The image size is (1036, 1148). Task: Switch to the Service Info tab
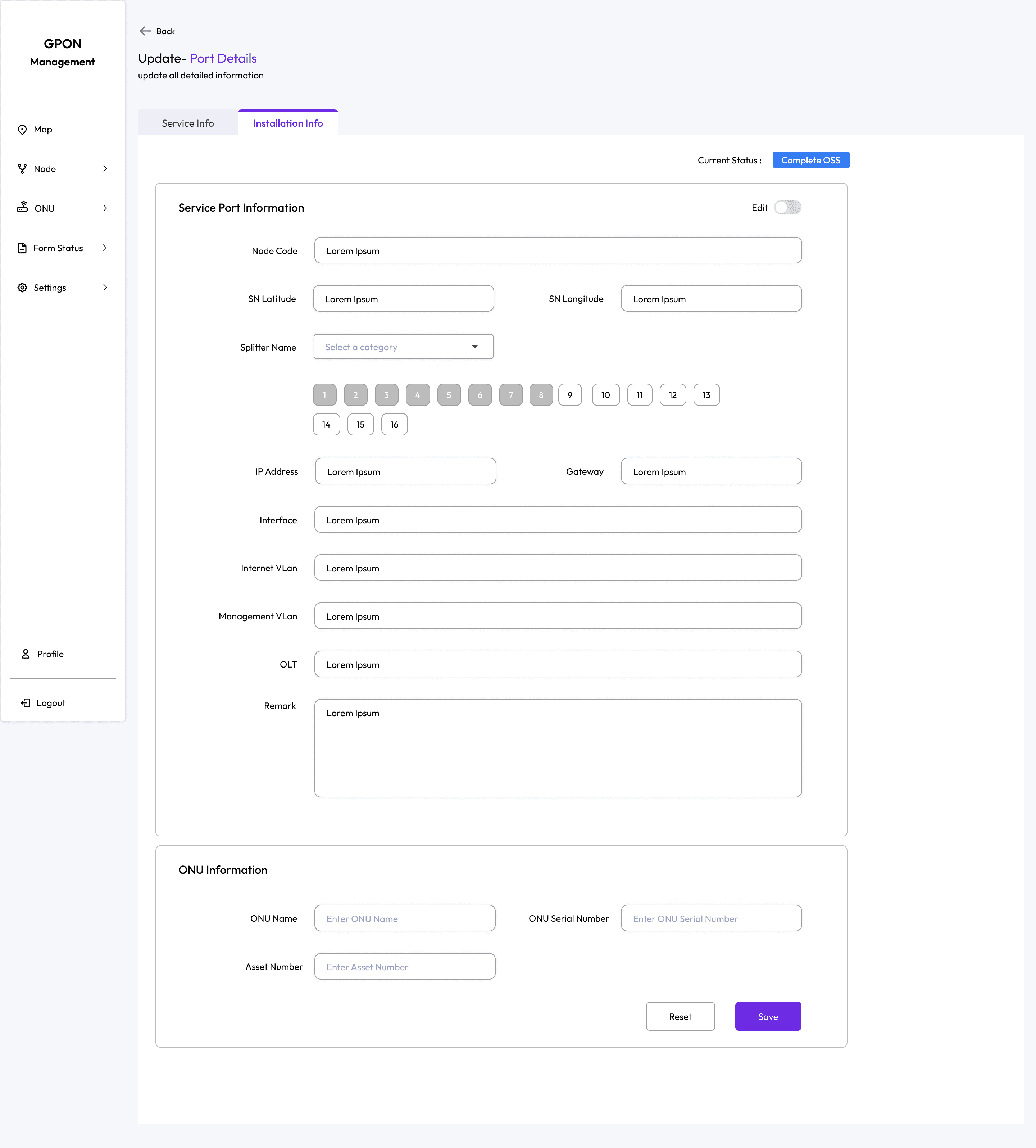(188, 123)
